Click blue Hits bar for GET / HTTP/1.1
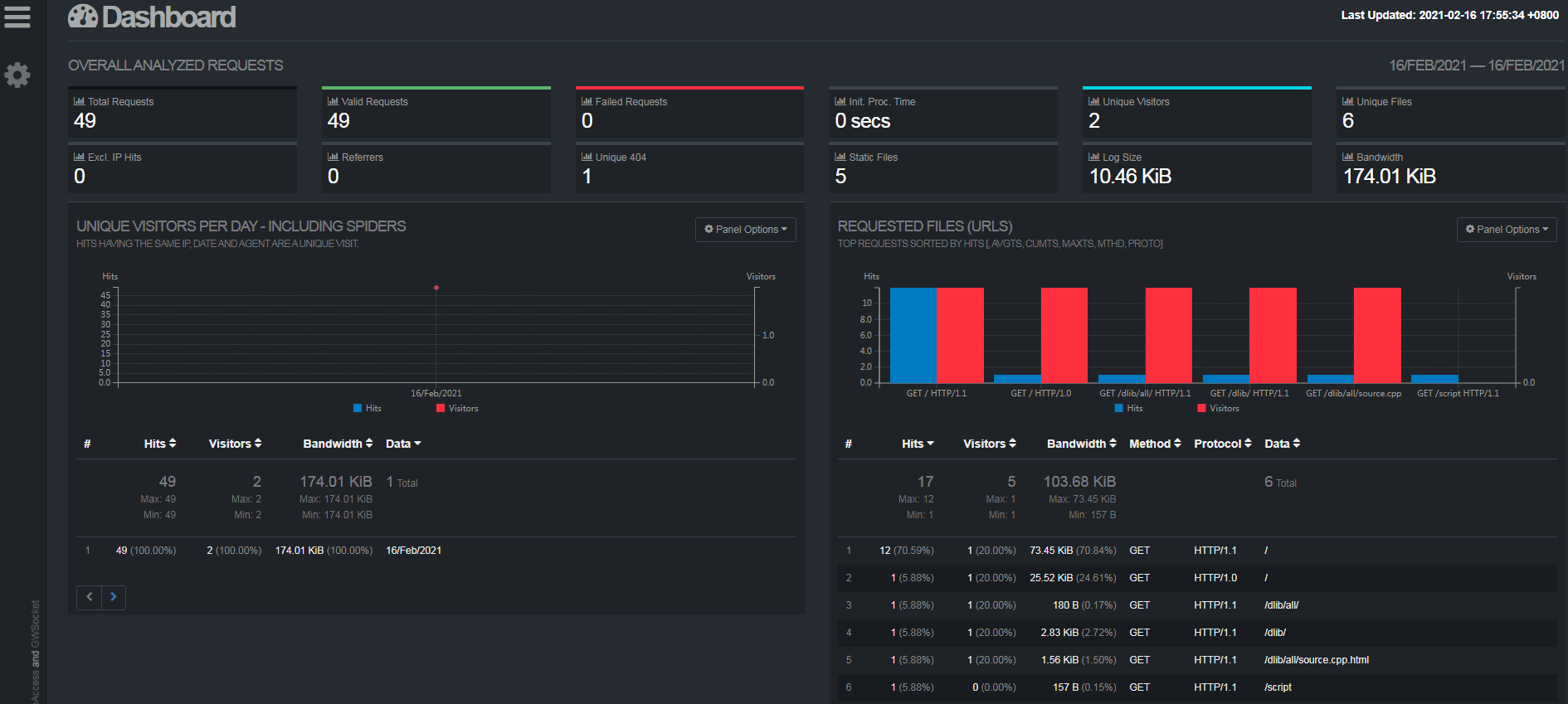 pyautogui.click(x=913, y=335)
